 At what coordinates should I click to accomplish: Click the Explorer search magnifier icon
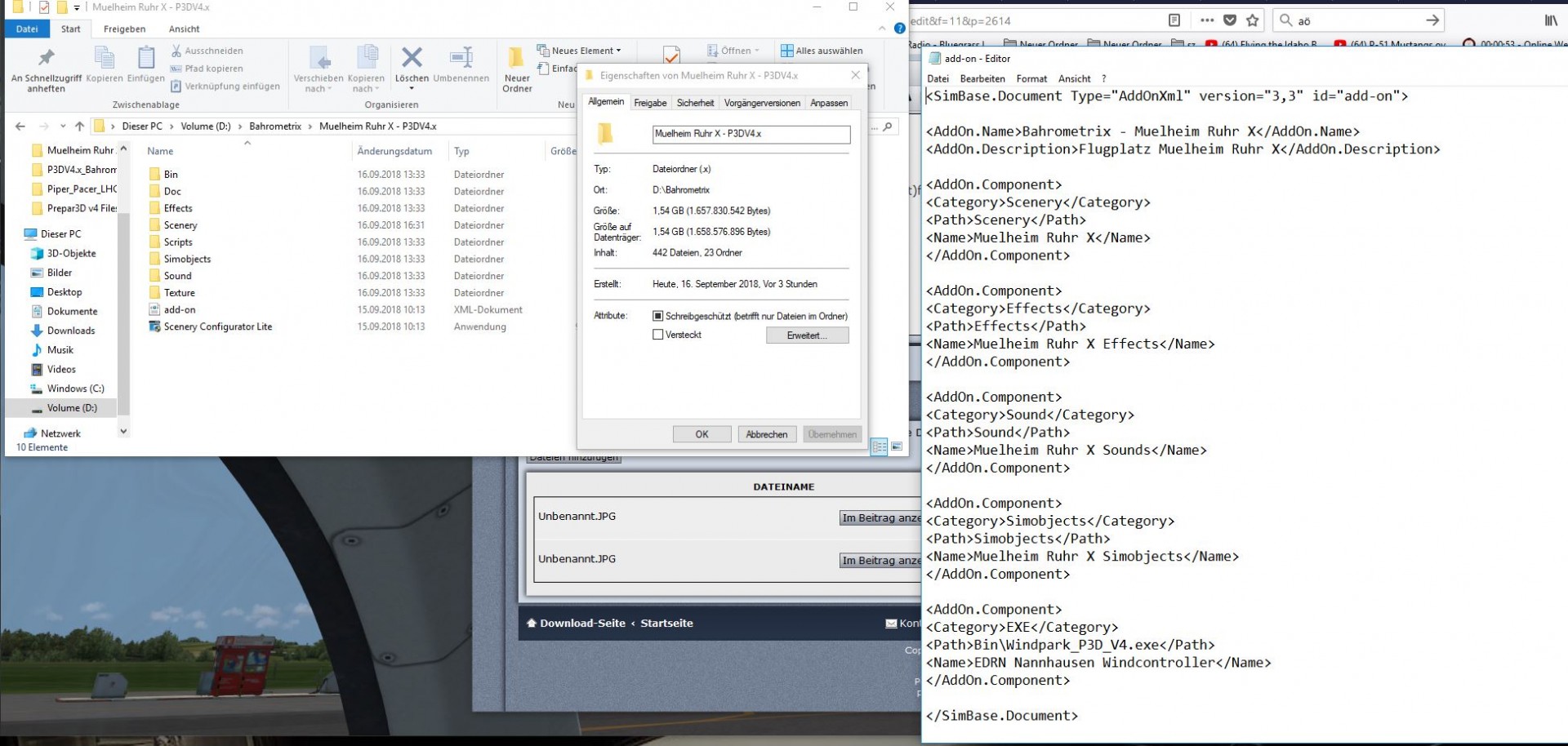pos(887,127)
